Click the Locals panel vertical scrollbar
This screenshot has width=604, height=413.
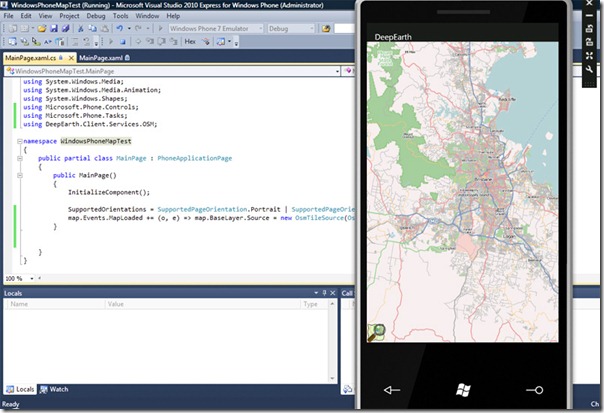[332, 341]
